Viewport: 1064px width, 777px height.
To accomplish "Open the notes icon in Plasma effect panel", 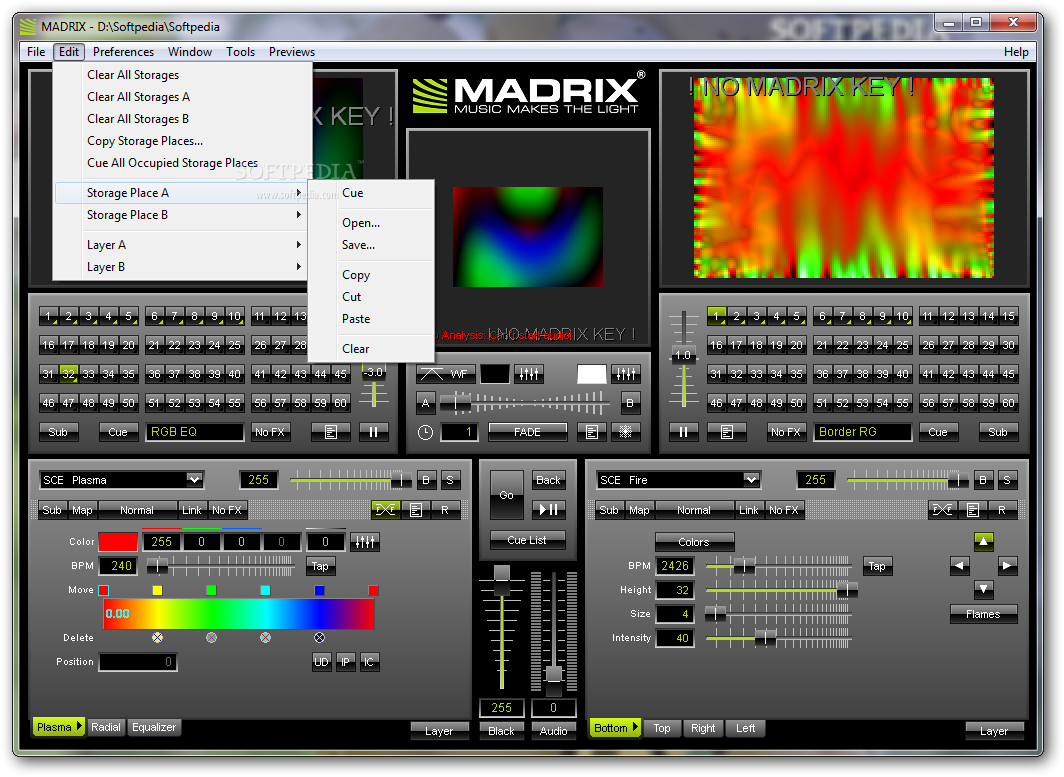I will pos(416,510).
